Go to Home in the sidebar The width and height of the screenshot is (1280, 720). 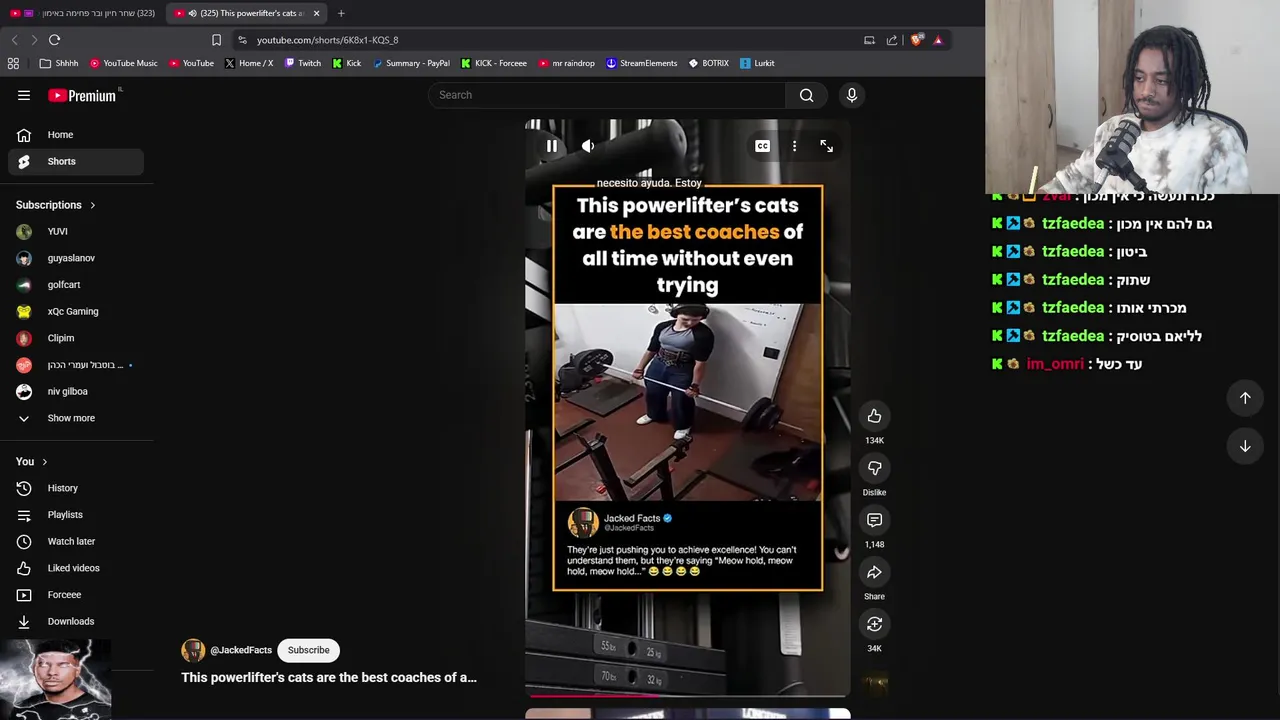point(76,135)
